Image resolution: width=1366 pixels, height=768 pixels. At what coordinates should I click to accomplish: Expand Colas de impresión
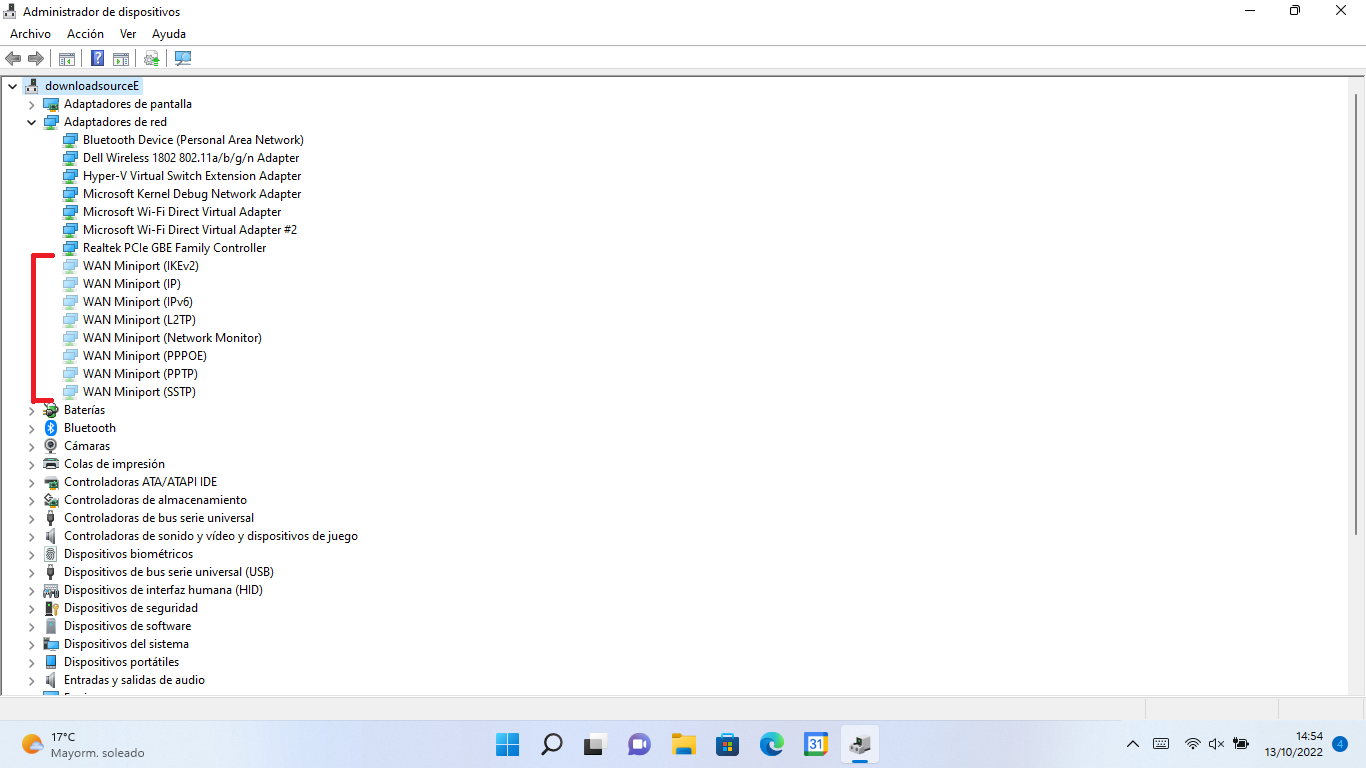point(31,464)
